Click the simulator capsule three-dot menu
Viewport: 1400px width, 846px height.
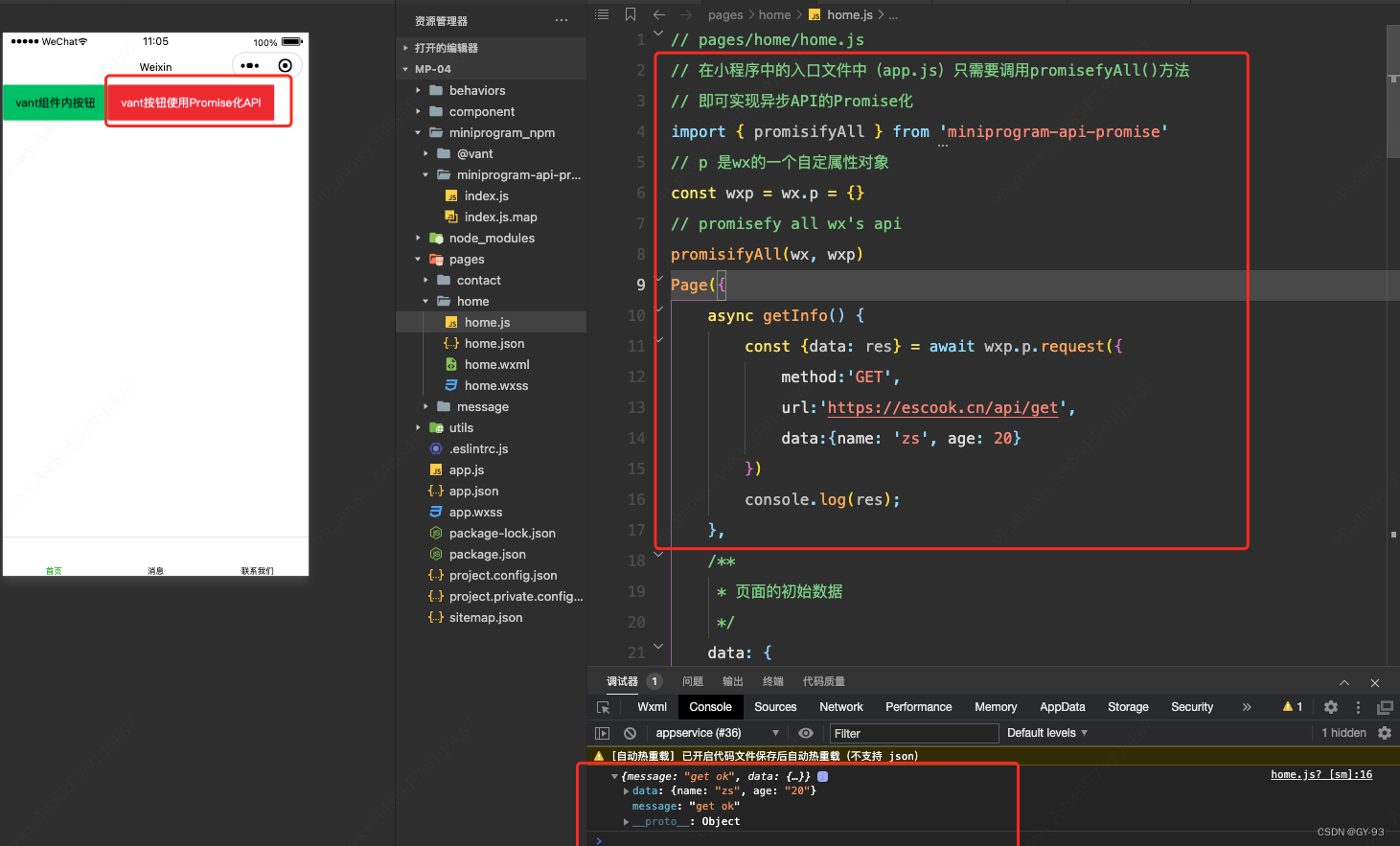click(250, 65)
